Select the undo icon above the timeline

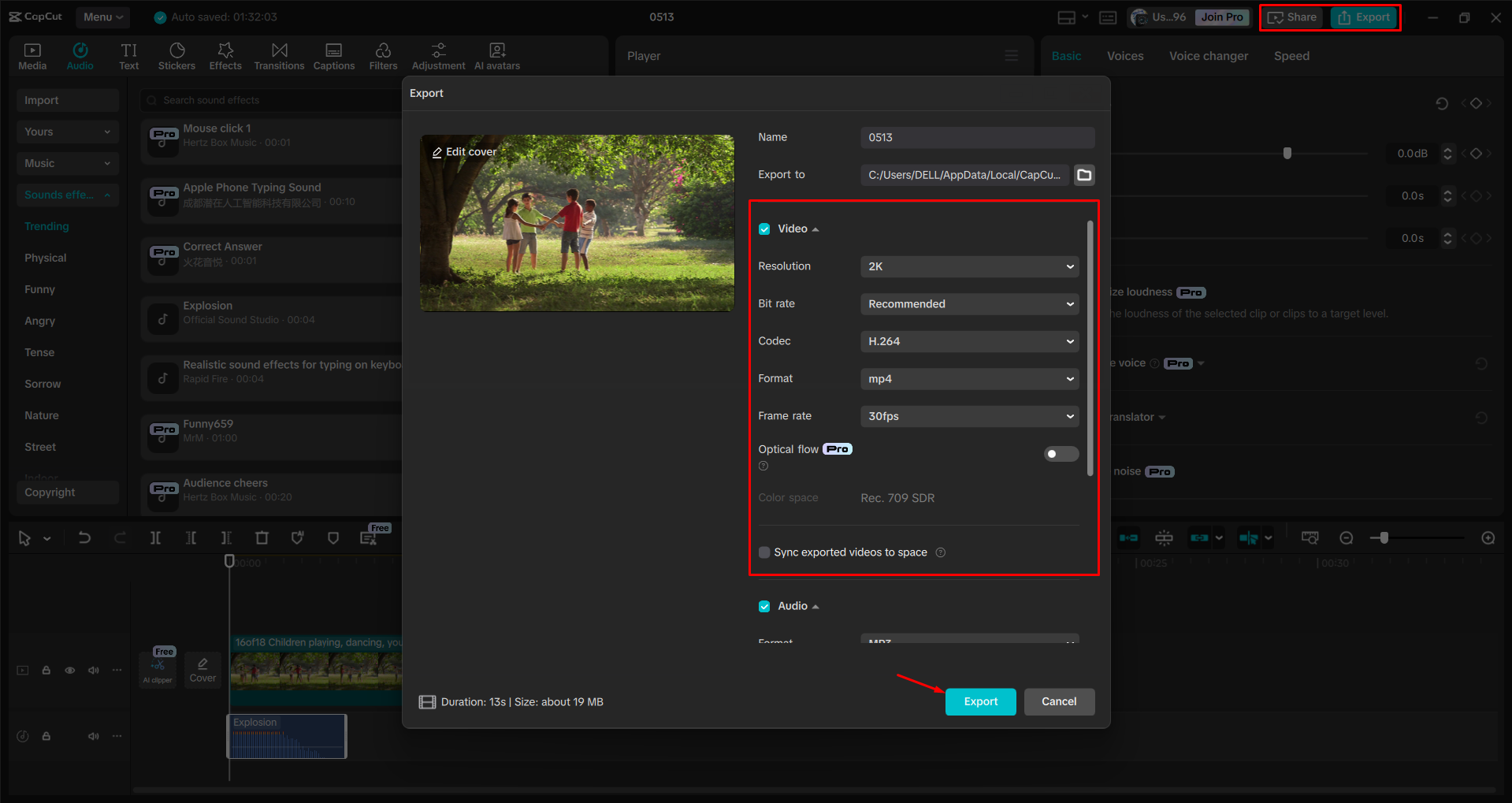coord(84,537)
